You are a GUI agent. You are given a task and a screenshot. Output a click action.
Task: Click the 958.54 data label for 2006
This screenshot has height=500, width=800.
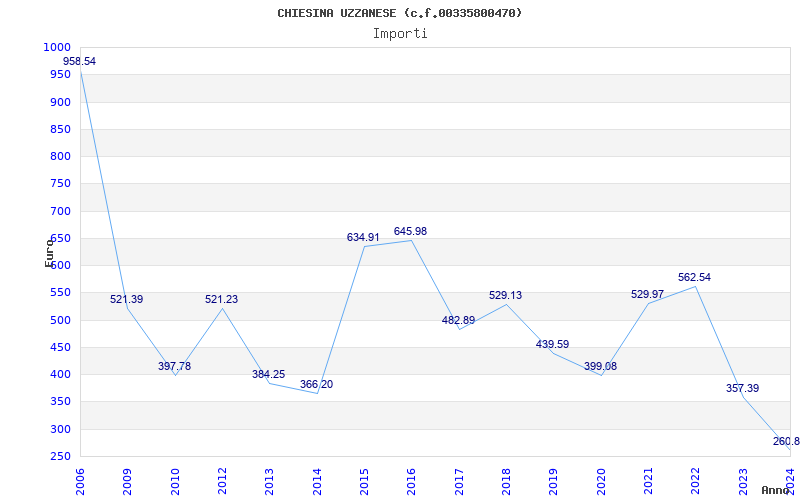[79, 61]
